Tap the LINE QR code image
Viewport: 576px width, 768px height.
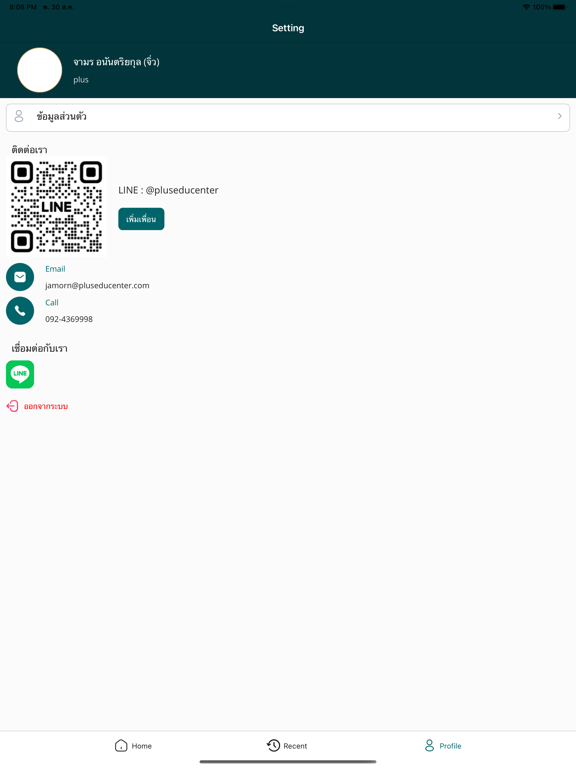[57, 207]
